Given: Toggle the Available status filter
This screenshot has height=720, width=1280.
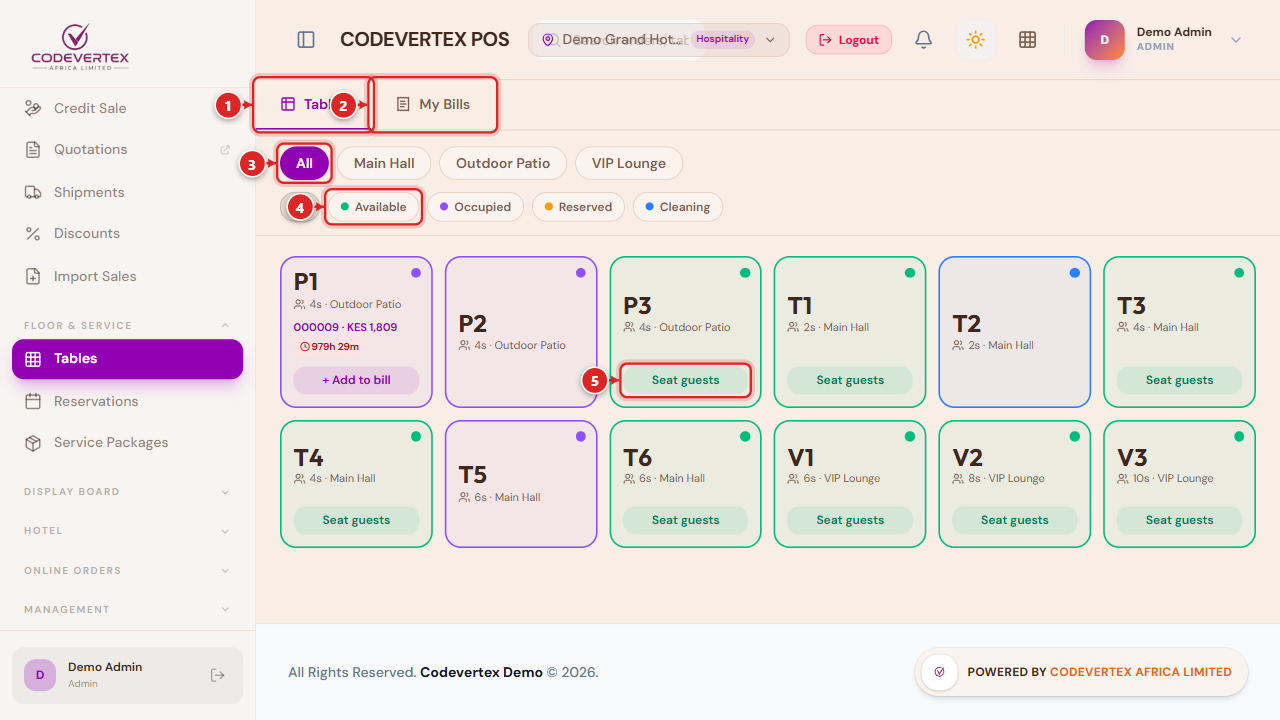Looking at the screenshot, I should (x=374, y=207).
